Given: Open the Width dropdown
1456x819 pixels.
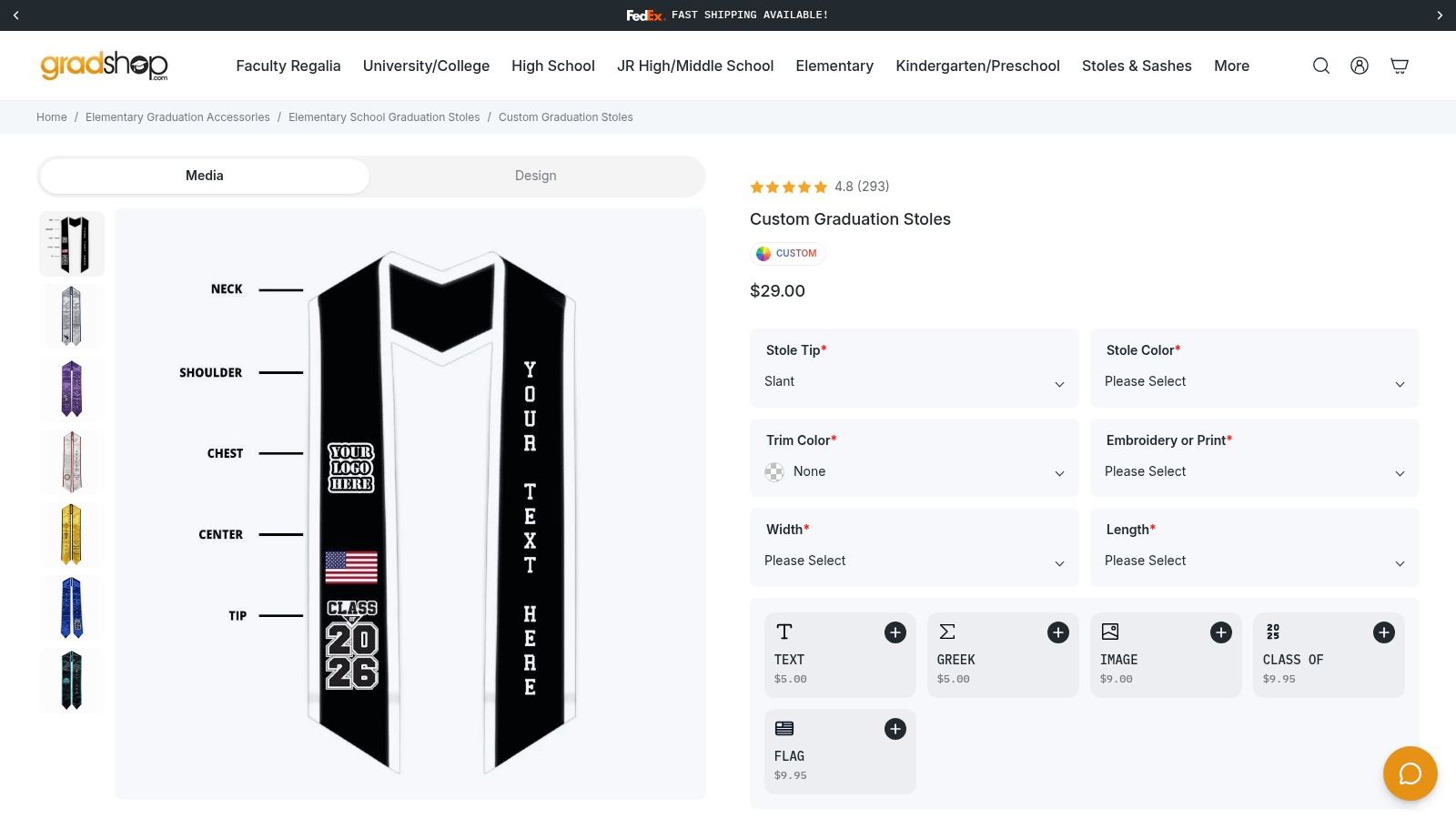Looking at the screenshot, I should click(915, 547).
